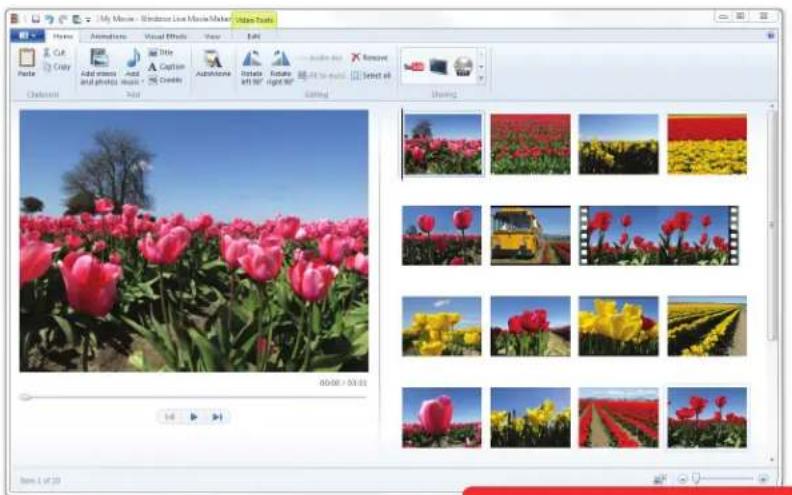Click the Cut scissors button
Viewport: 792px width, 495px height.
click(x=55, y=53)
